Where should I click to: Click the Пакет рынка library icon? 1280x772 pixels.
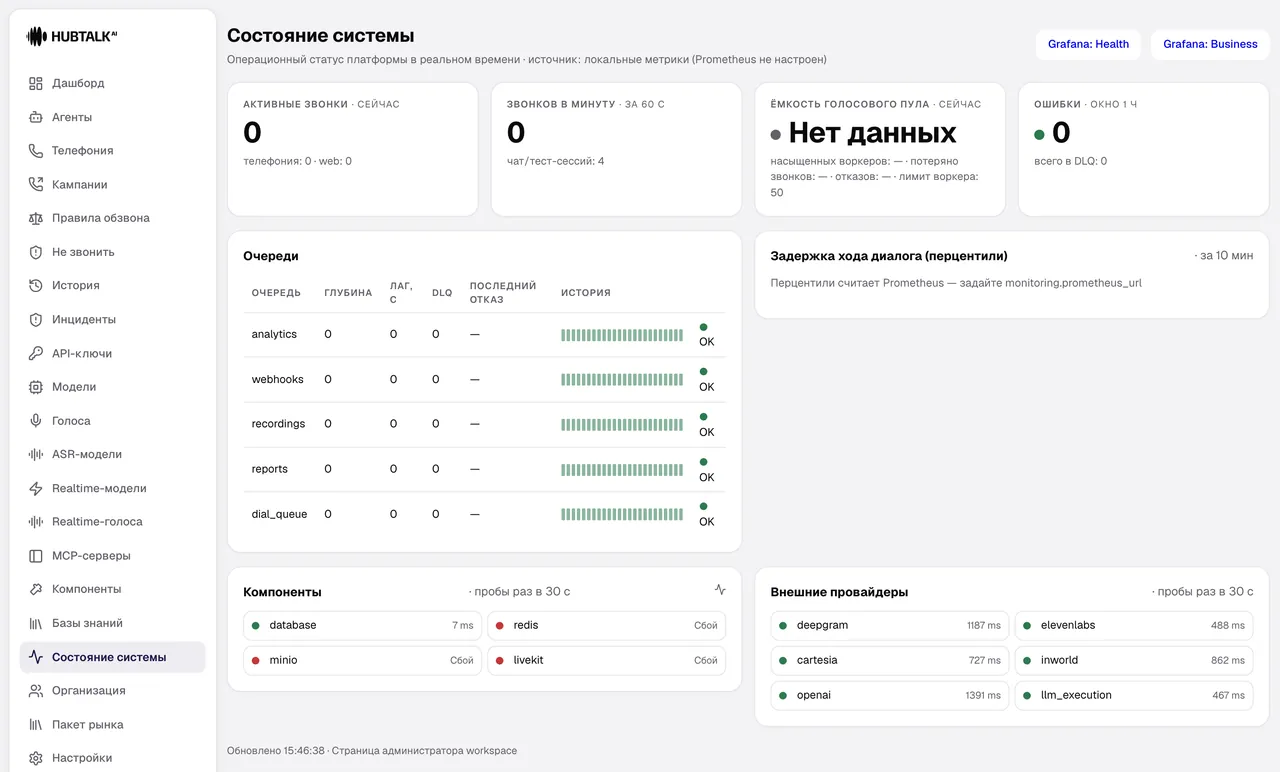click(36, 724)
